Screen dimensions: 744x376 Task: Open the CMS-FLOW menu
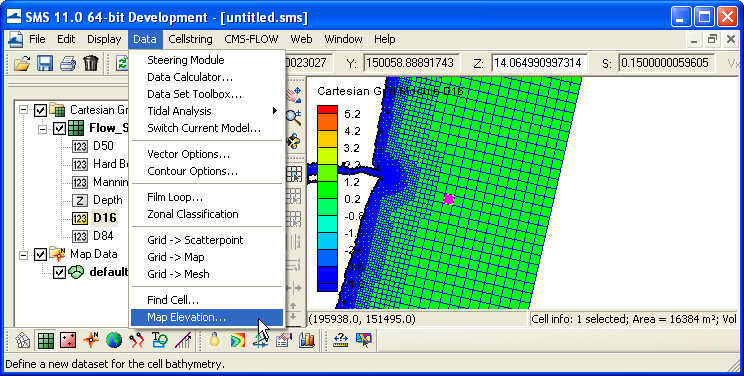251,39
